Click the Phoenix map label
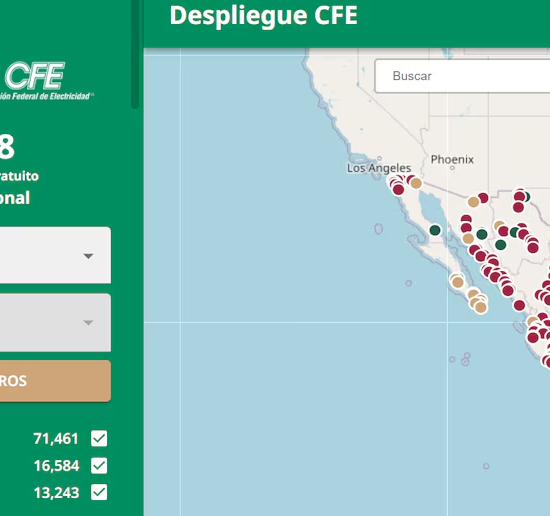 (x=452, y=160)
